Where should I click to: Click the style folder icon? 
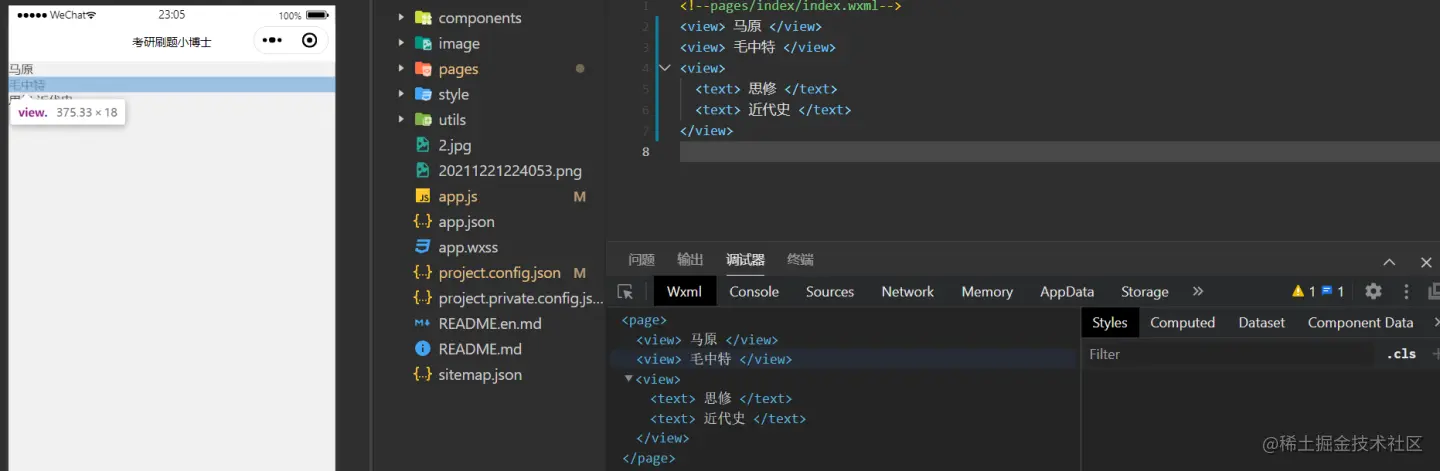pyautogui.click(x=423, y=94)
